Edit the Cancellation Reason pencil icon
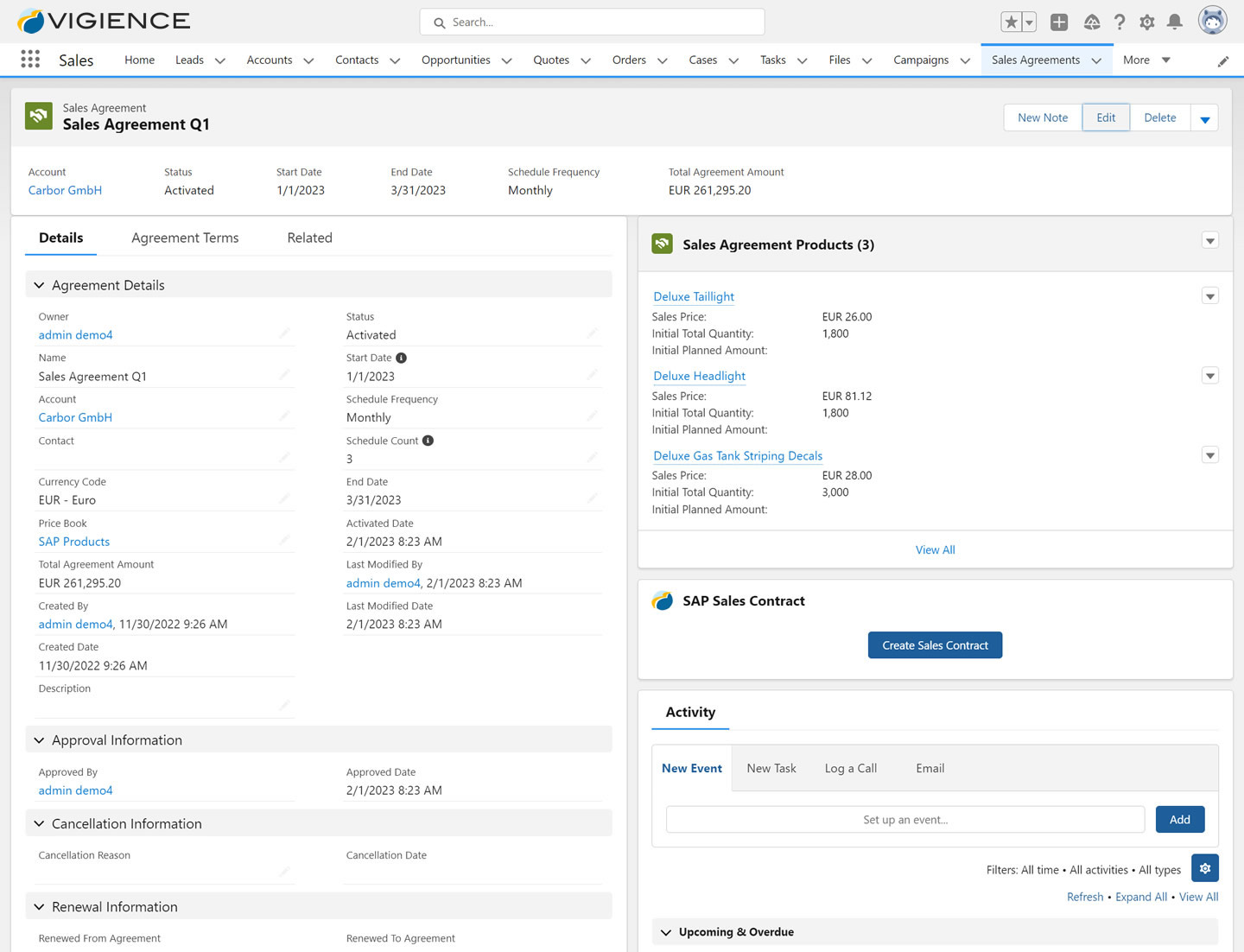 click(x=284, y=873)
